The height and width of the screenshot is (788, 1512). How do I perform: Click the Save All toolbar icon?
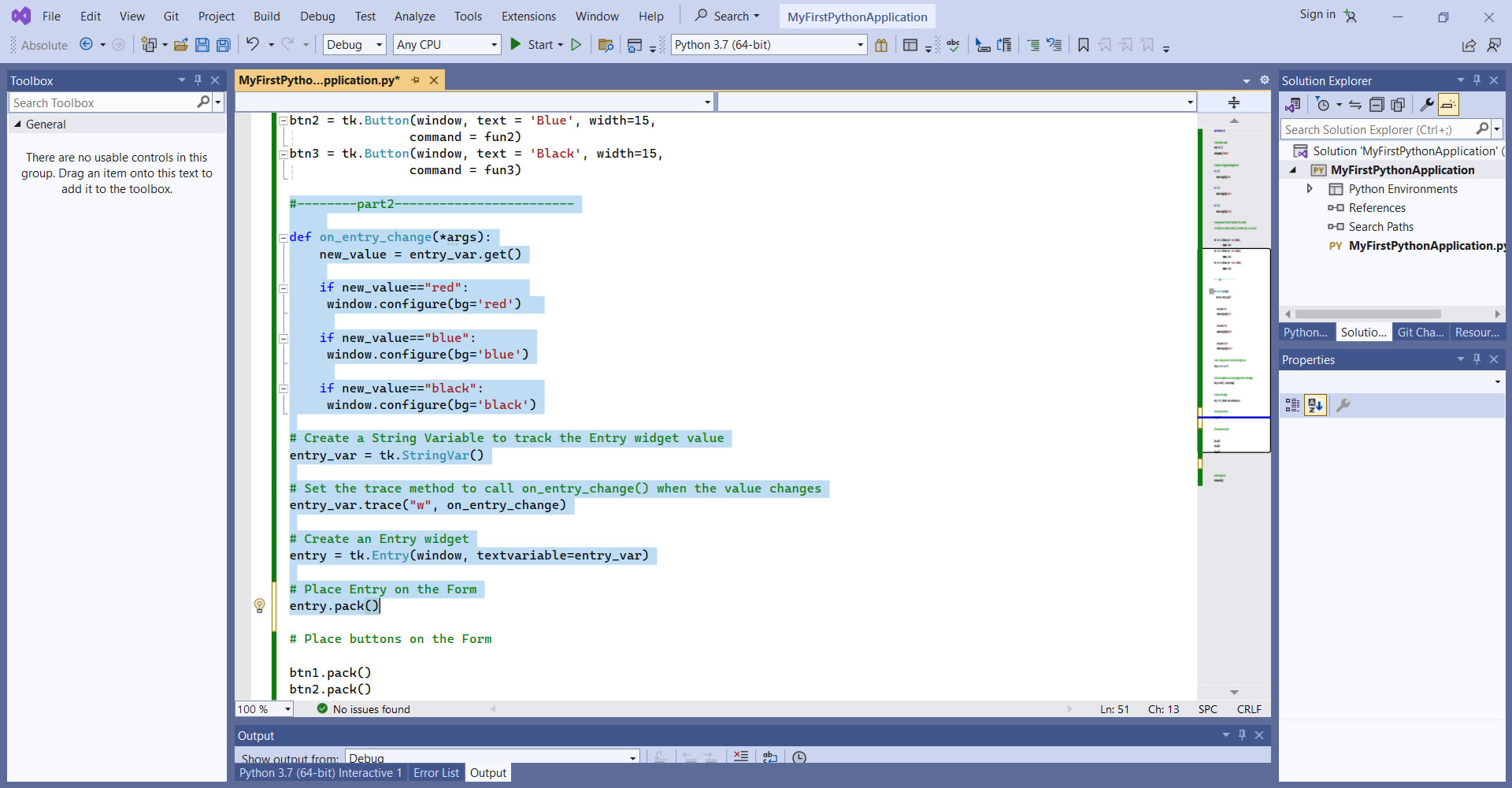click(x=224, y=45)
